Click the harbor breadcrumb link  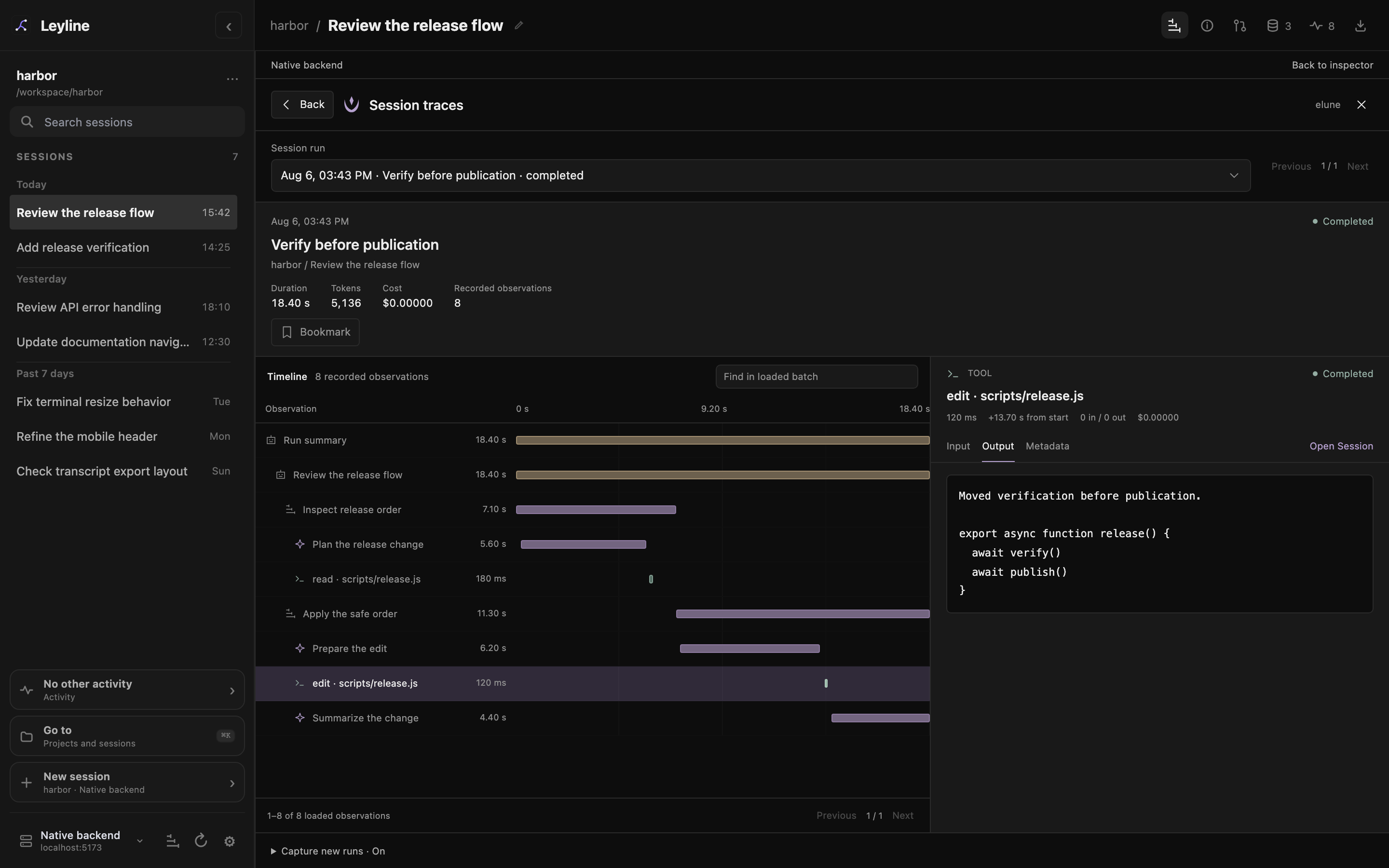click(x=289, y=25)
